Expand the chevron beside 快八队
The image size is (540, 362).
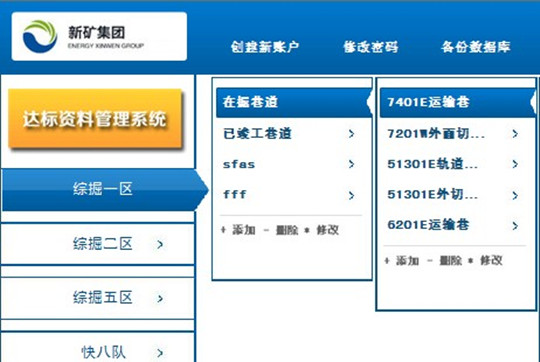[160, 353]
